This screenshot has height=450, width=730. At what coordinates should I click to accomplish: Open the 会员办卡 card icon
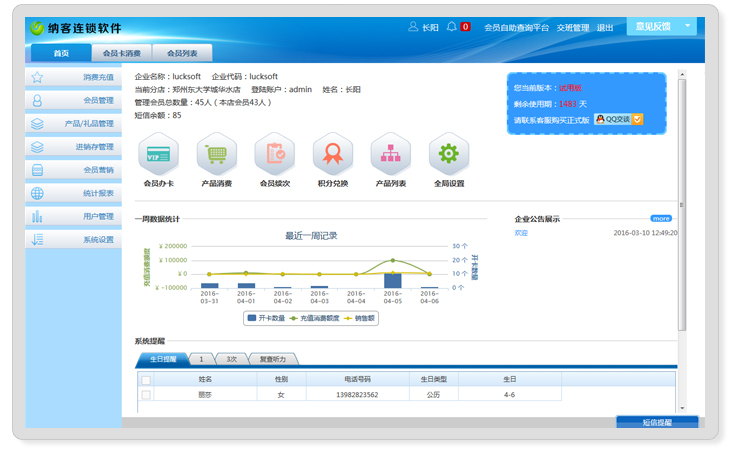tap(158, 155)
